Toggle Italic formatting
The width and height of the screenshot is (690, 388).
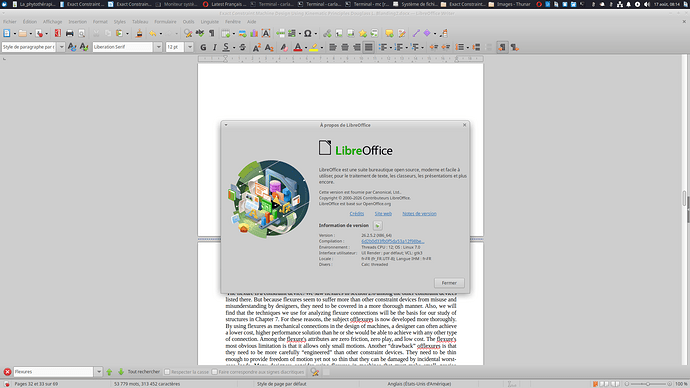[214, 47]
